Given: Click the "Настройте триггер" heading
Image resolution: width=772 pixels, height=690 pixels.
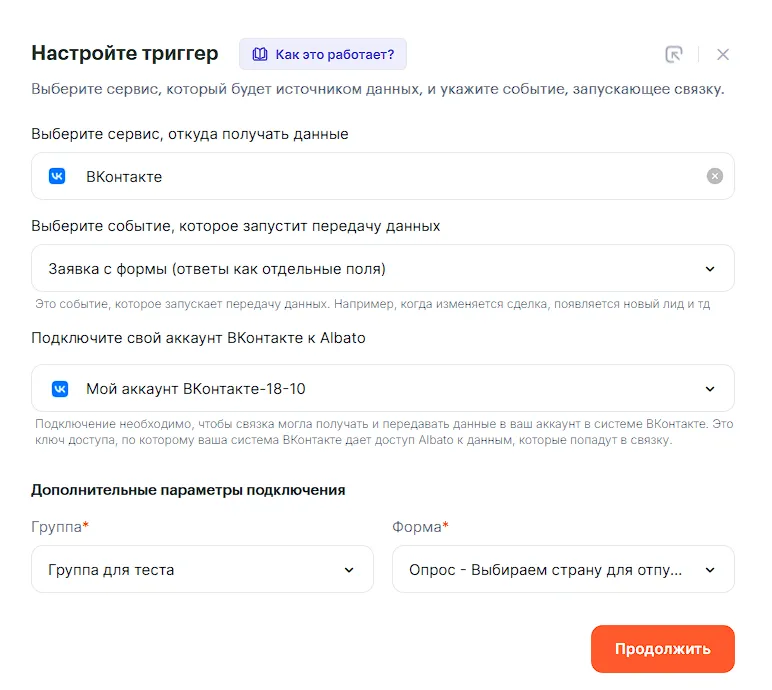Looking at the screenshot, I should click(x=125, y=54).
